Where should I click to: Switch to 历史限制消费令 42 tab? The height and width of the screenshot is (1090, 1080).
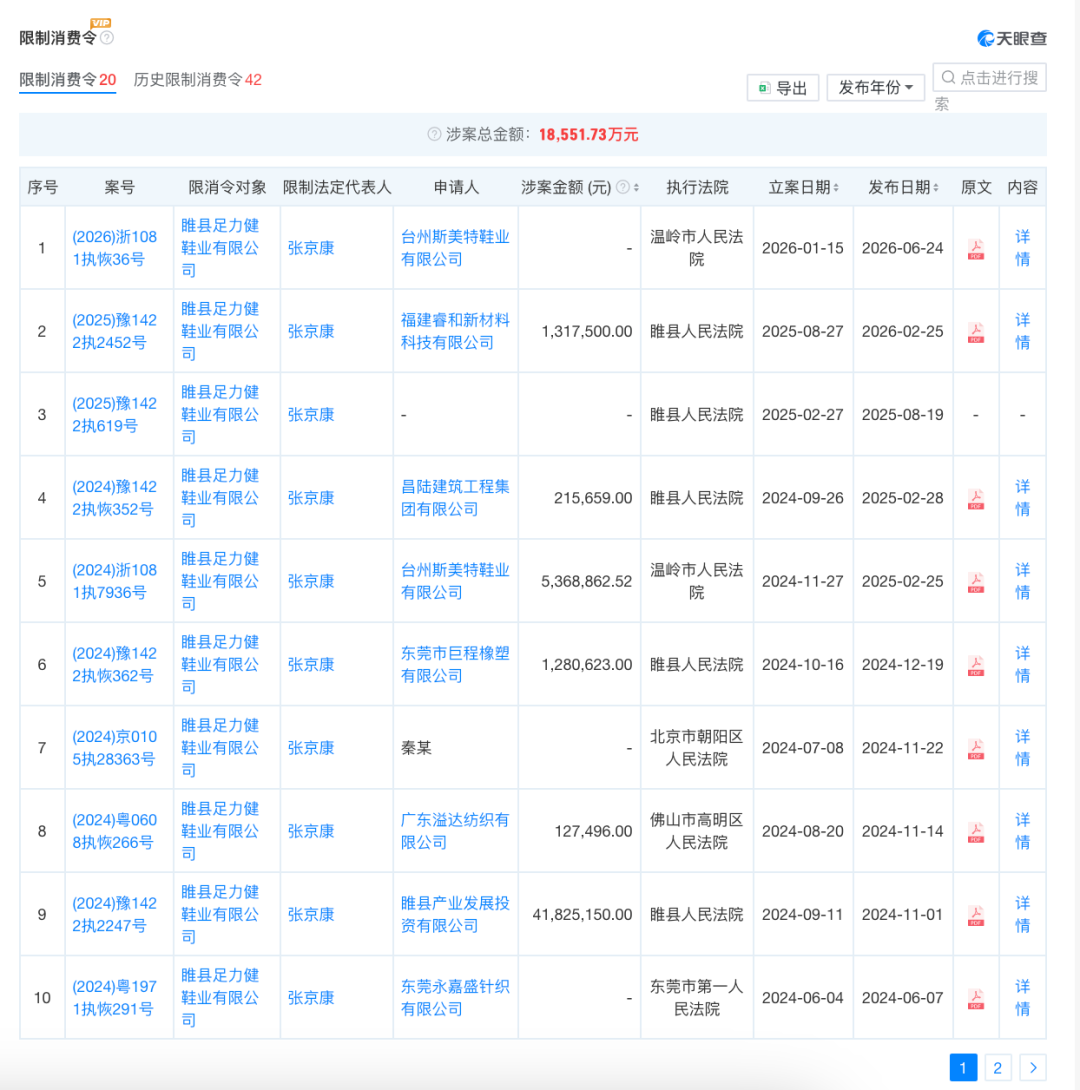tap(197, 80)
